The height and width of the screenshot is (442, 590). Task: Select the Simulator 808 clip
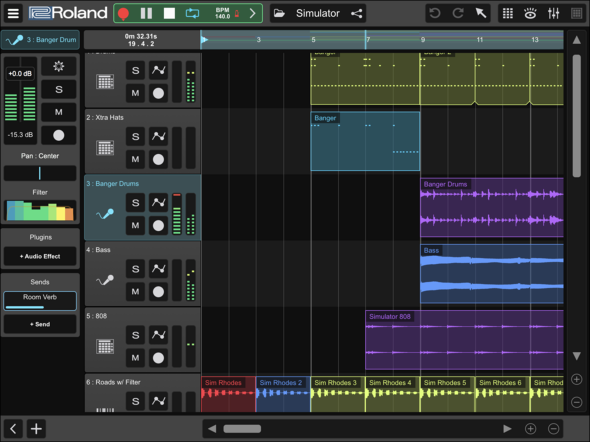pos(464,340)
